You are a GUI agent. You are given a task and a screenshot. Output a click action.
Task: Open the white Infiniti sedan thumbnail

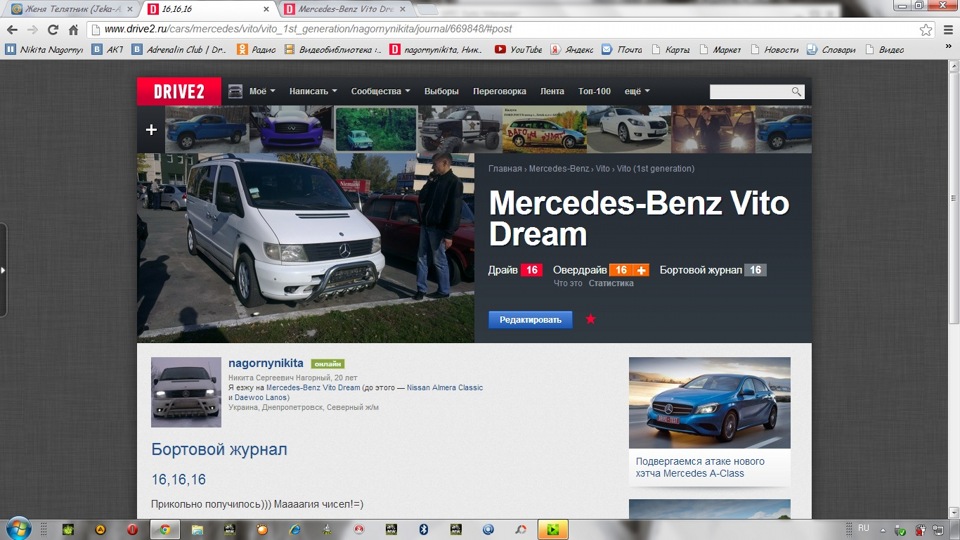pos(629,129)
